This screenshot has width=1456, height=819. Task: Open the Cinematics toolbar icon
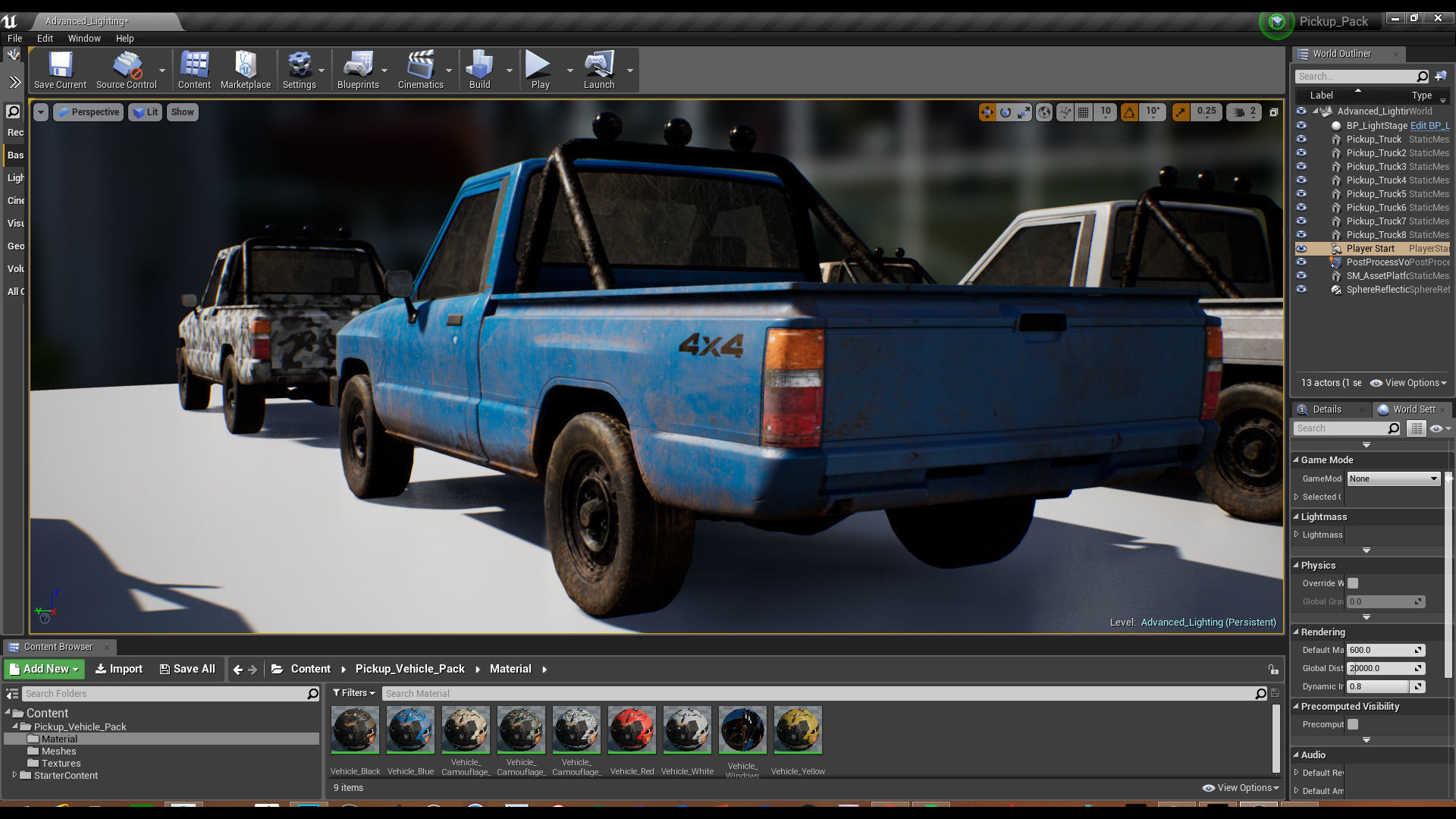coord(421,70)
